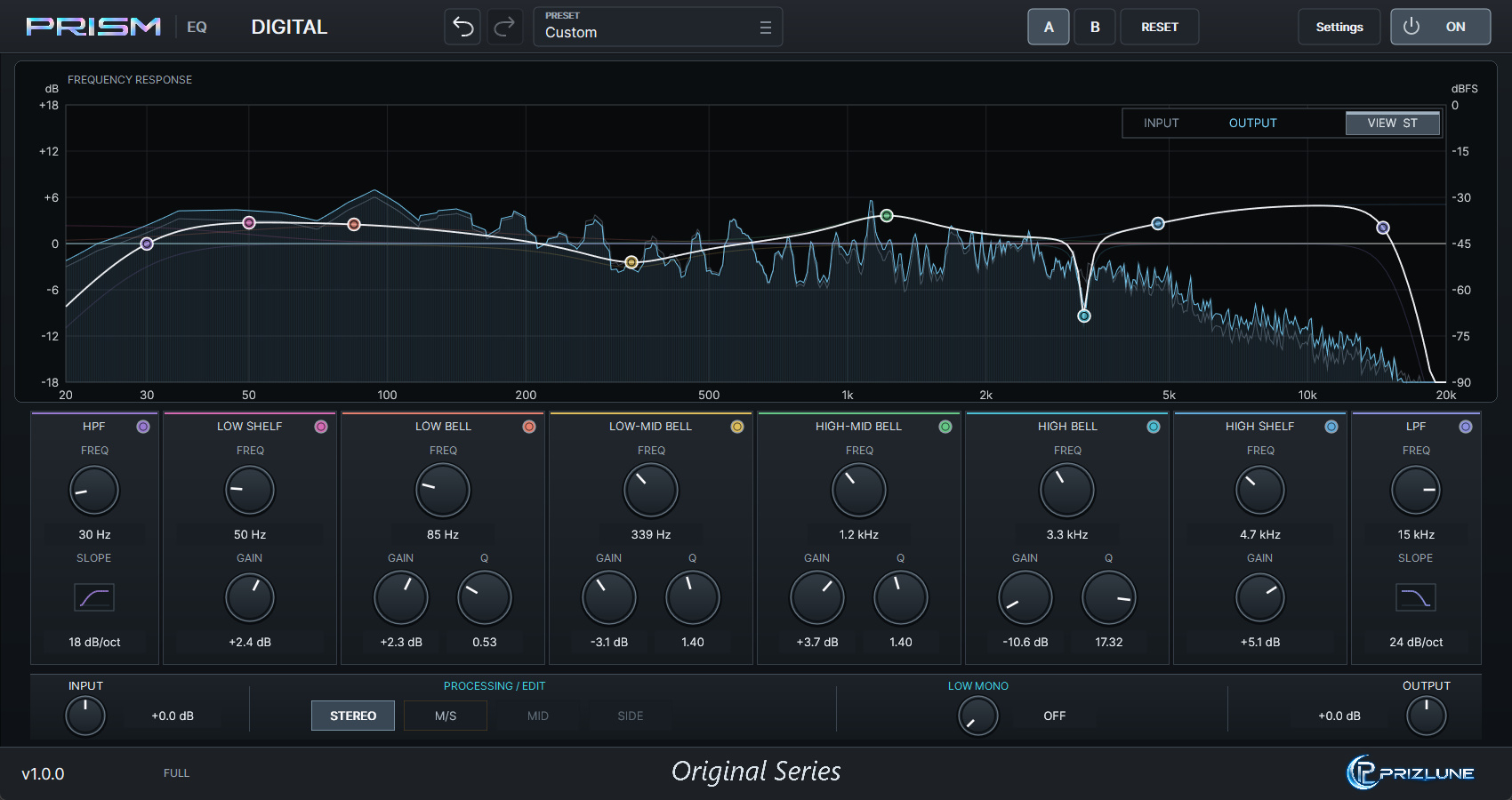Change the 18 dB/oct HPF slope value
Screen dimensions: 1512x800
pos(94,642)
